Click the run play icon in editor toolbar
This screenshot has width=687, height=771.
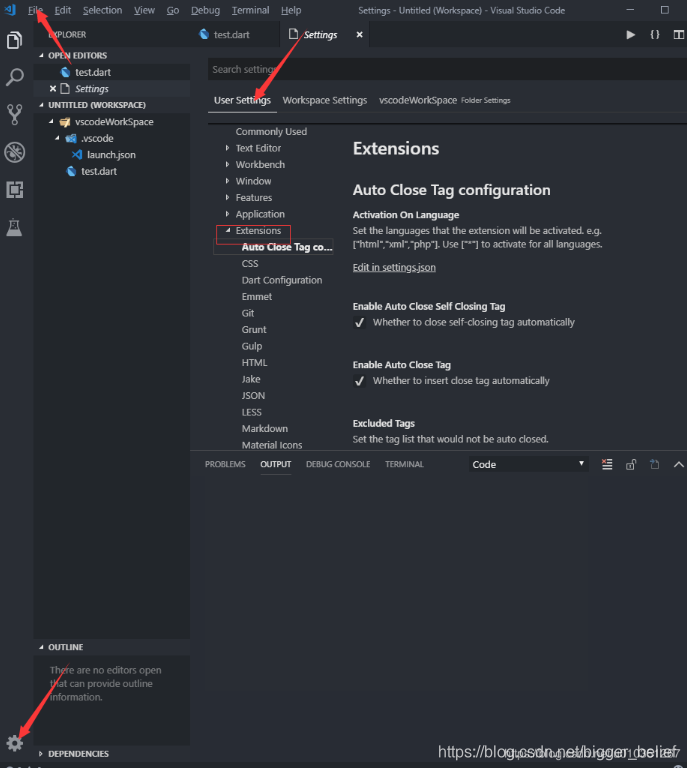click(x=630, y=35)
